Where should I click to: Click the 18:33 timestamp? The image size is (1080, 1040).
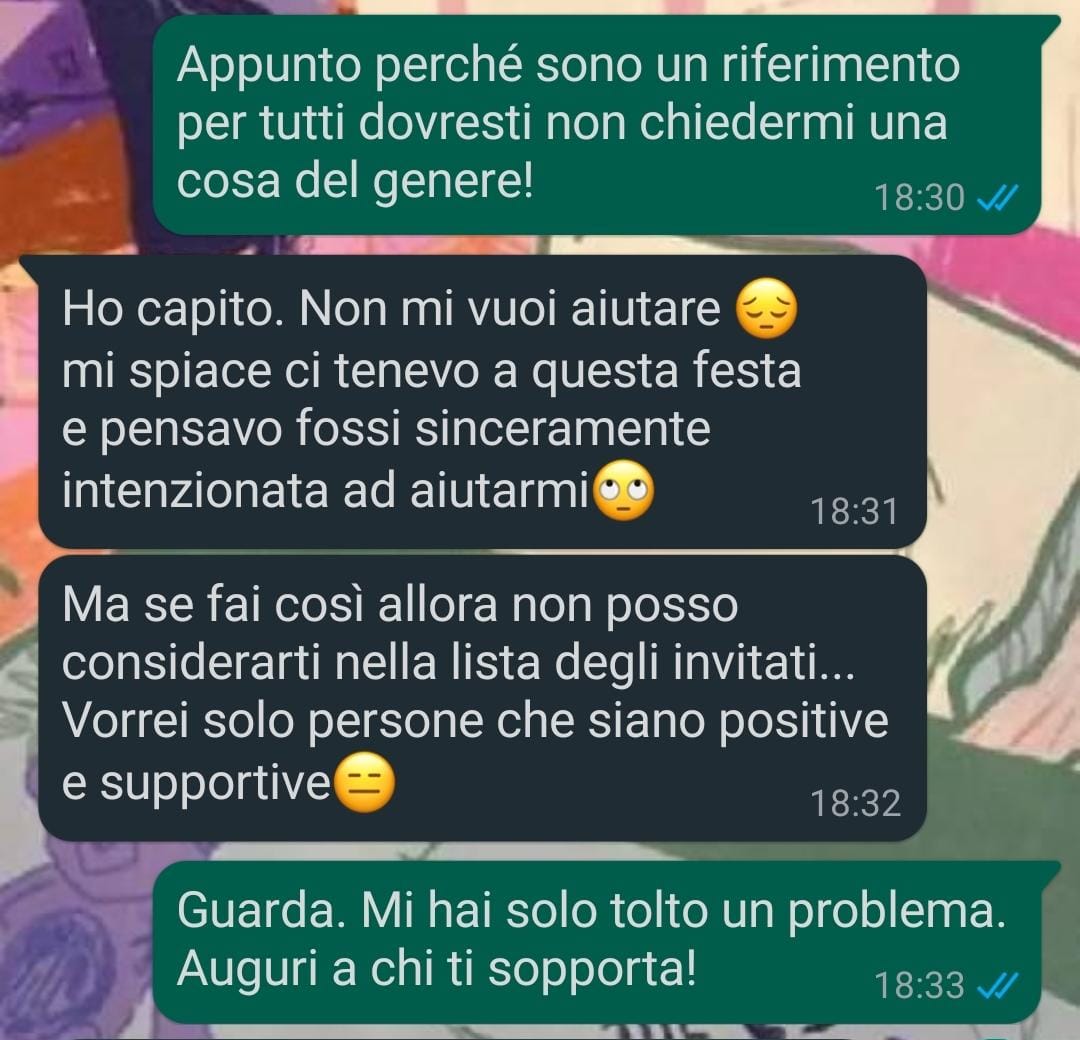pyautogui.click(x=920, y=986)
